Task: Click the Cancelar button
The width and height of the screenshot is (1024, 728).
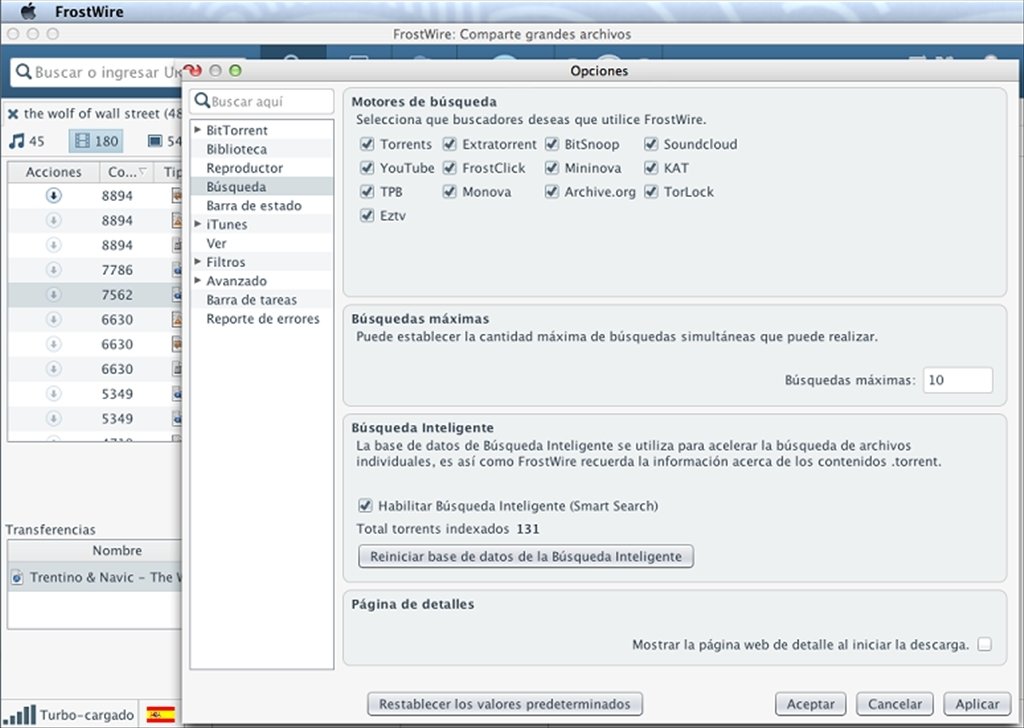Action: click(x=895, y=704)
